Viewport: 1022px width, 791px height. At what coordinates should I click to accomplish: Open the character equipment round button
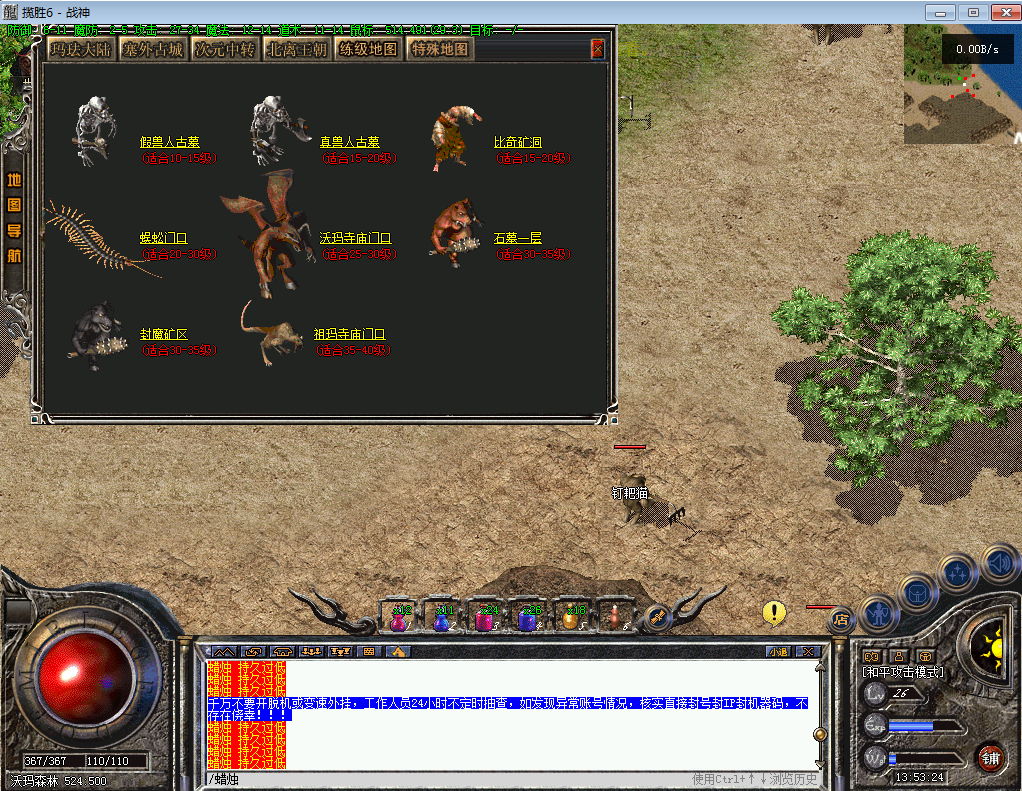point(879,614)
